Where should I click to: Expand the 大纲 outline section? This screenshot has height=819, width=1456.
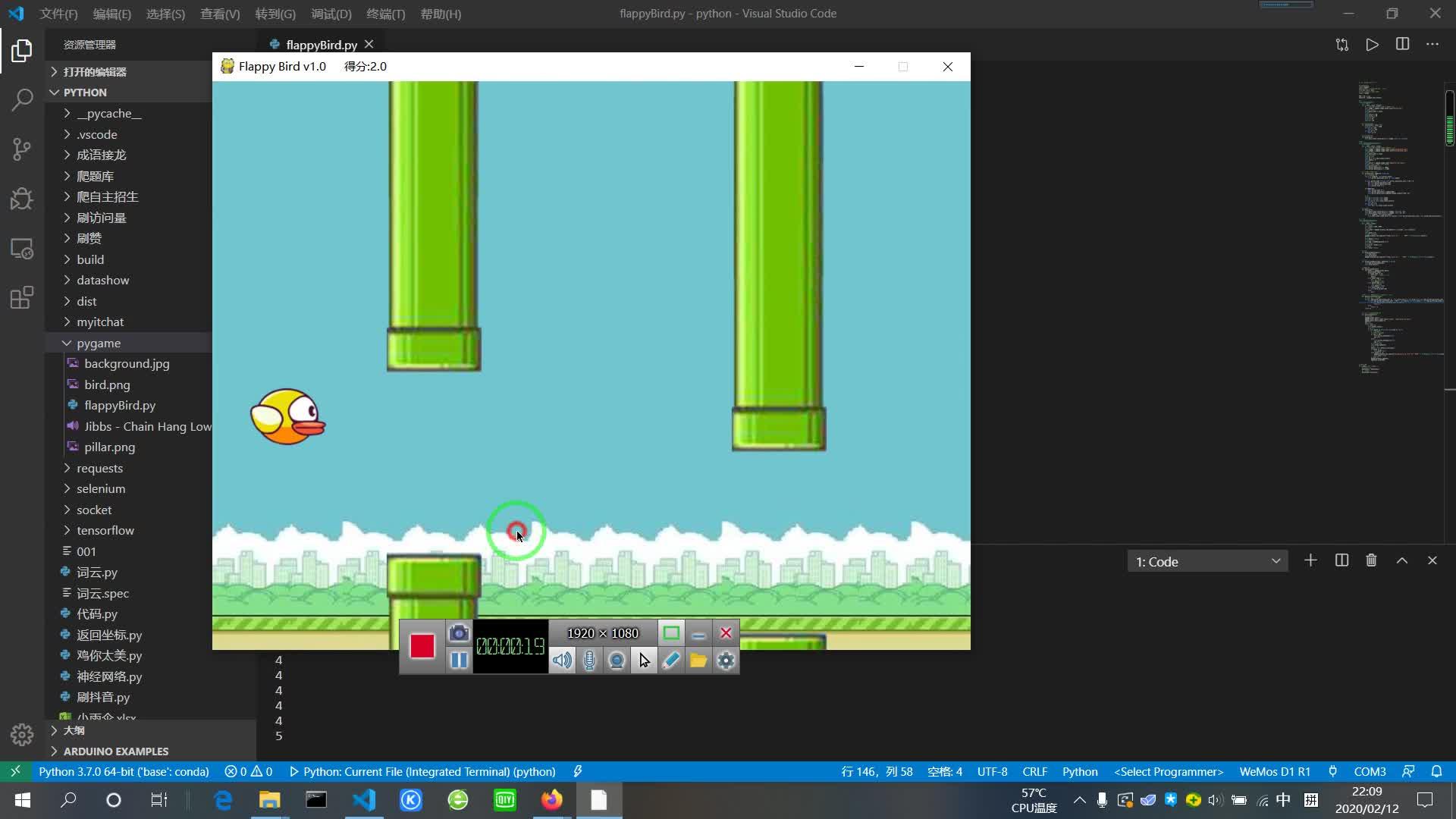(150, 730)
